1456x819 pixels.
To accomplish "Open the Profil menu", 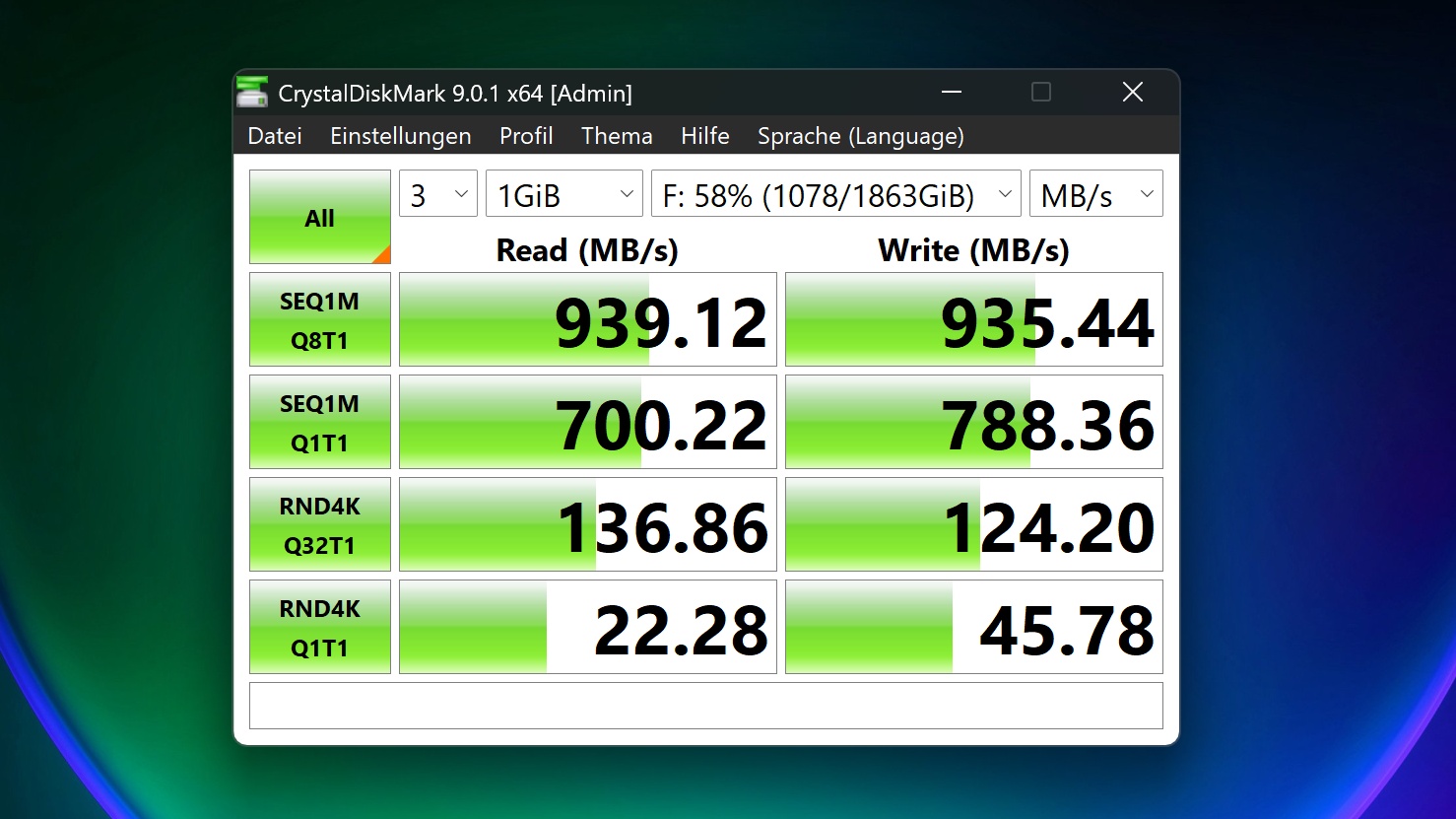I will pos(526,136).
